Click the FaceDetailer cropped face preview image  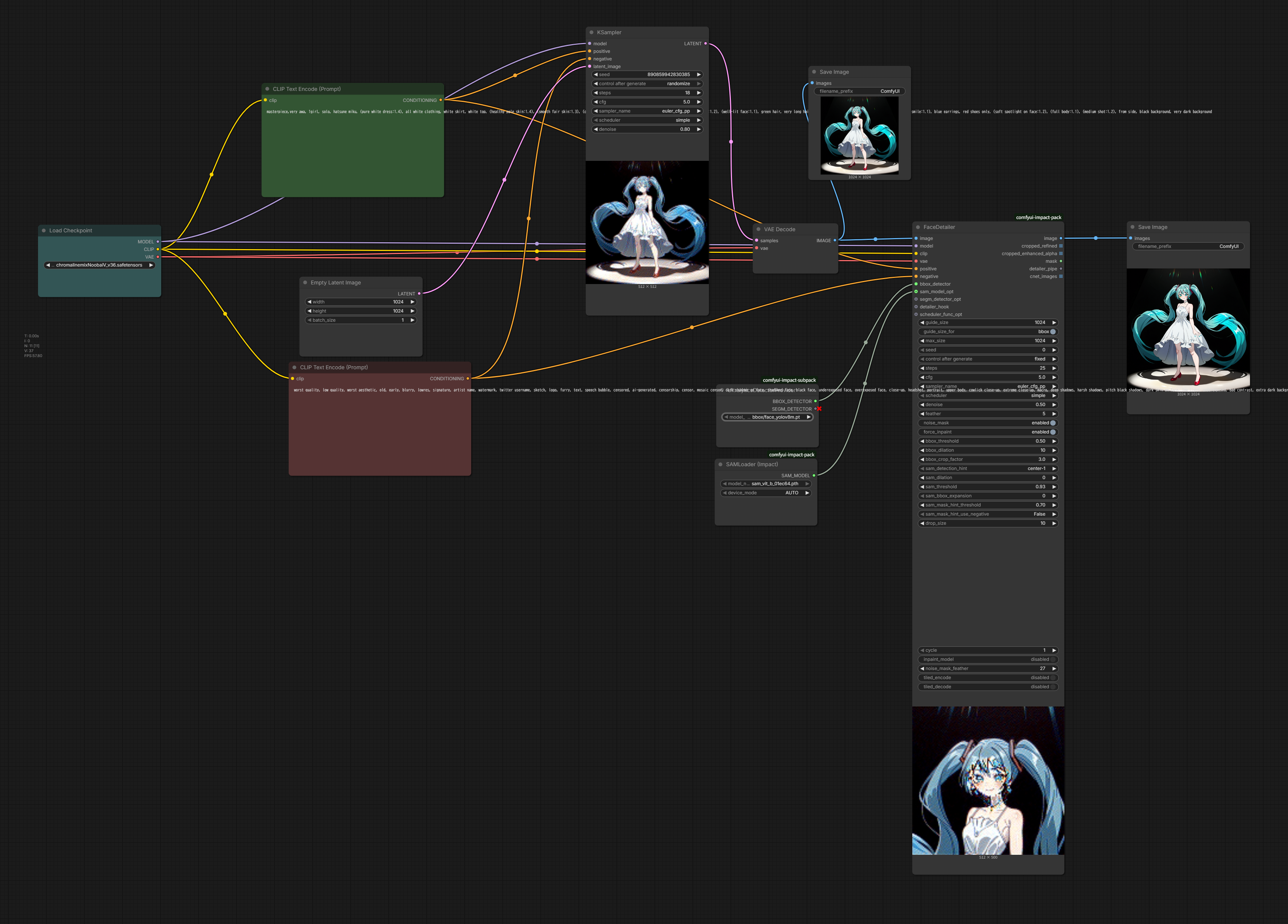click(988, 780)
